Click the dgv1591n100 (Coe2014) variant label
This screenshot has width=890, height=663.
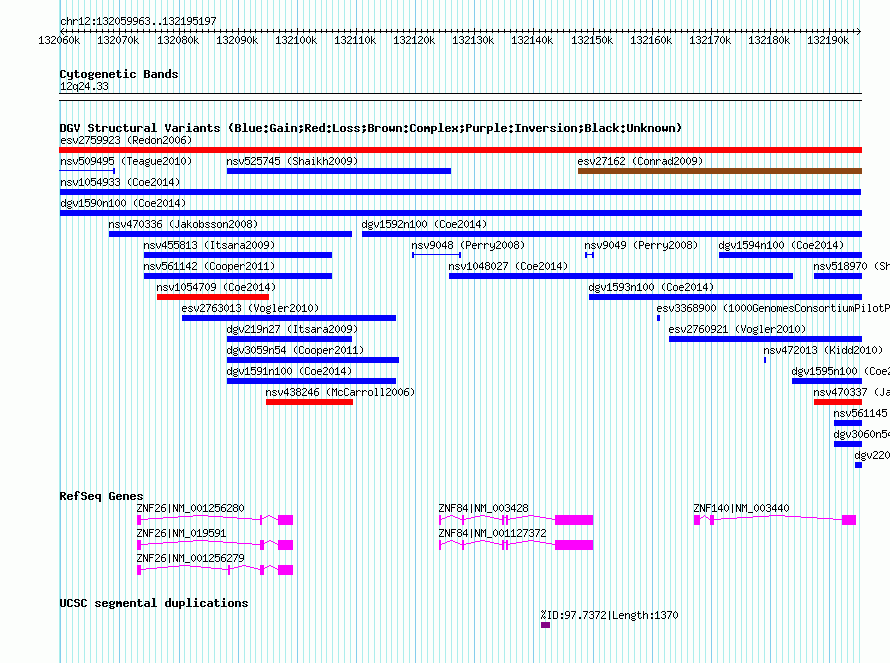(289, 371)
